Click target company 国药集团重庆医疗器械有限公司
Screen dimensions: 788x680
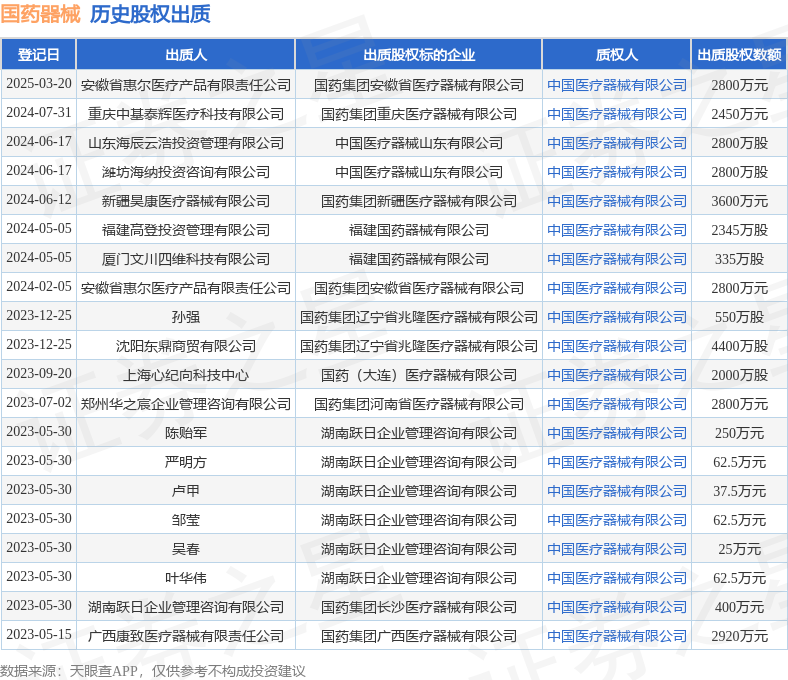pos(419,114)
